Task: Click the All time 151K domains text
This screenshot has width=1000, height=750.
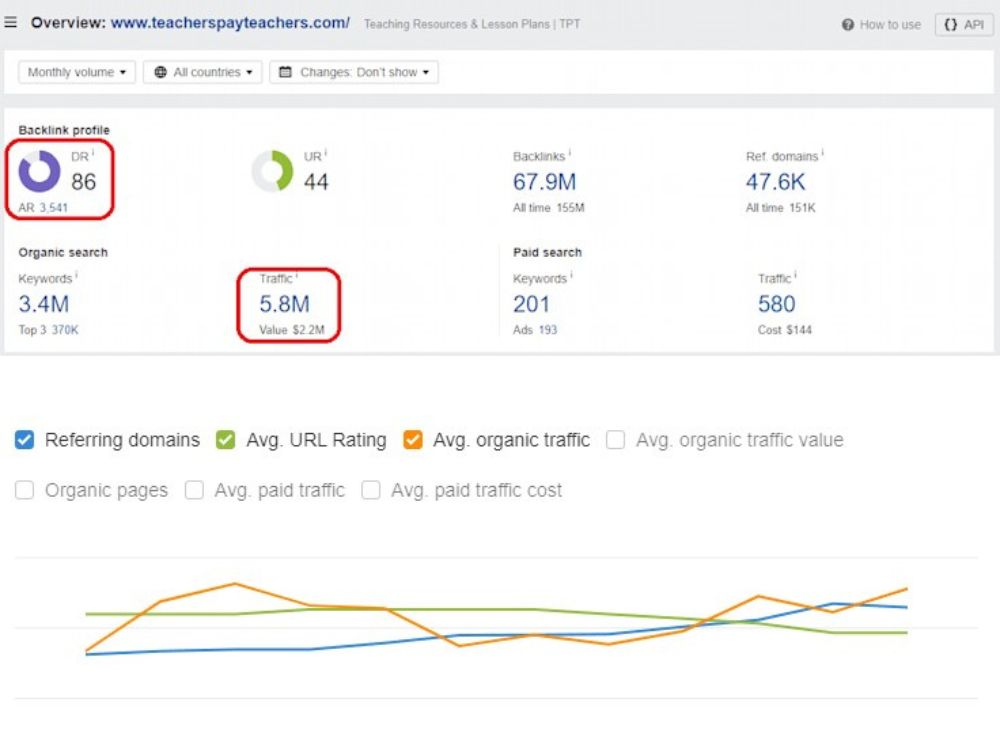Action: pos(781,208)
